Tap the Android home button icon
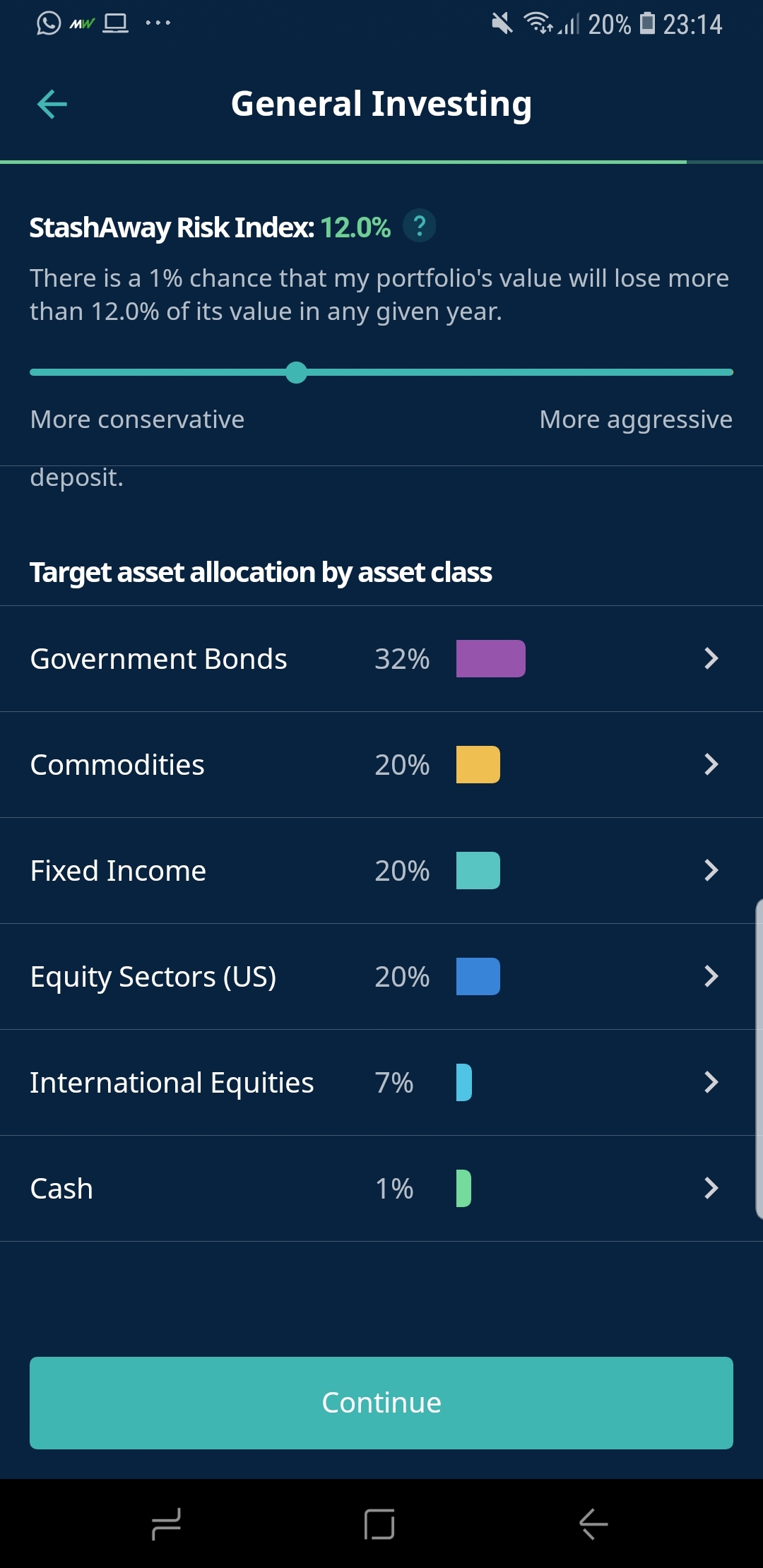Image resolution: width=763 pixels, height=1568 pixels. (x=379, y=1524)
